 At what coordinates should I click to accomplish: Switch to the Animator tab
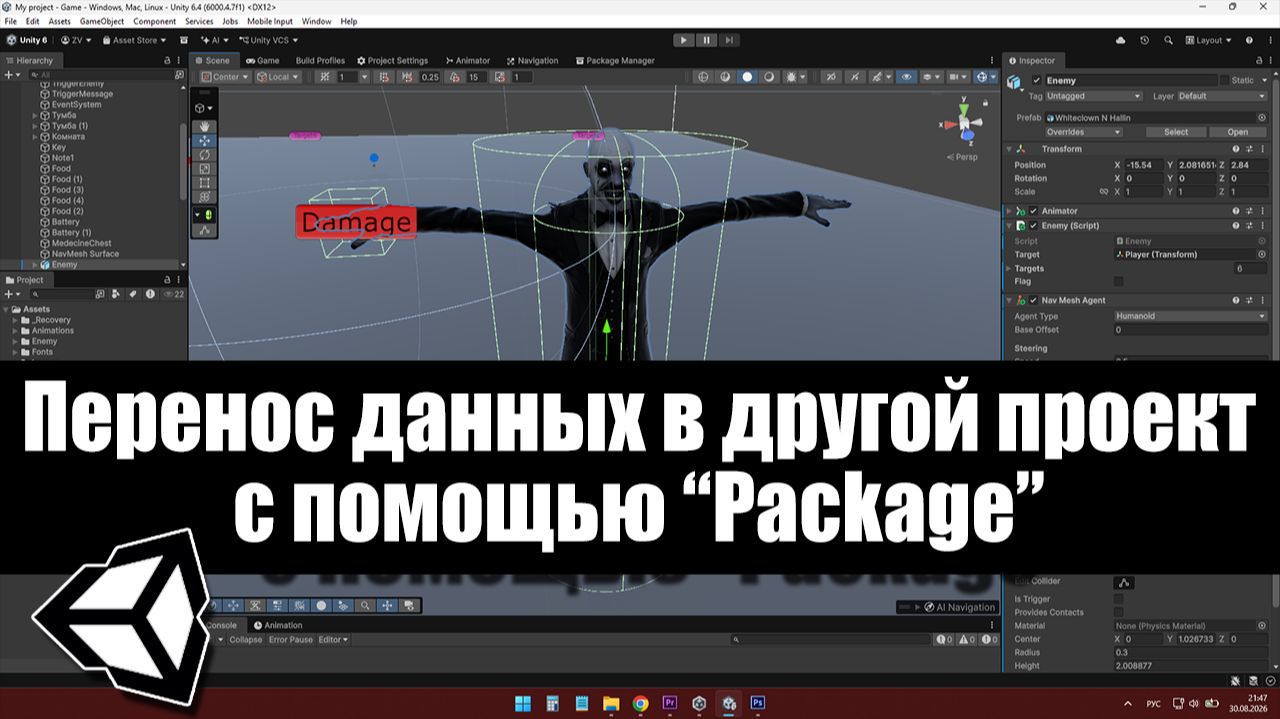(x=467, y=61)
